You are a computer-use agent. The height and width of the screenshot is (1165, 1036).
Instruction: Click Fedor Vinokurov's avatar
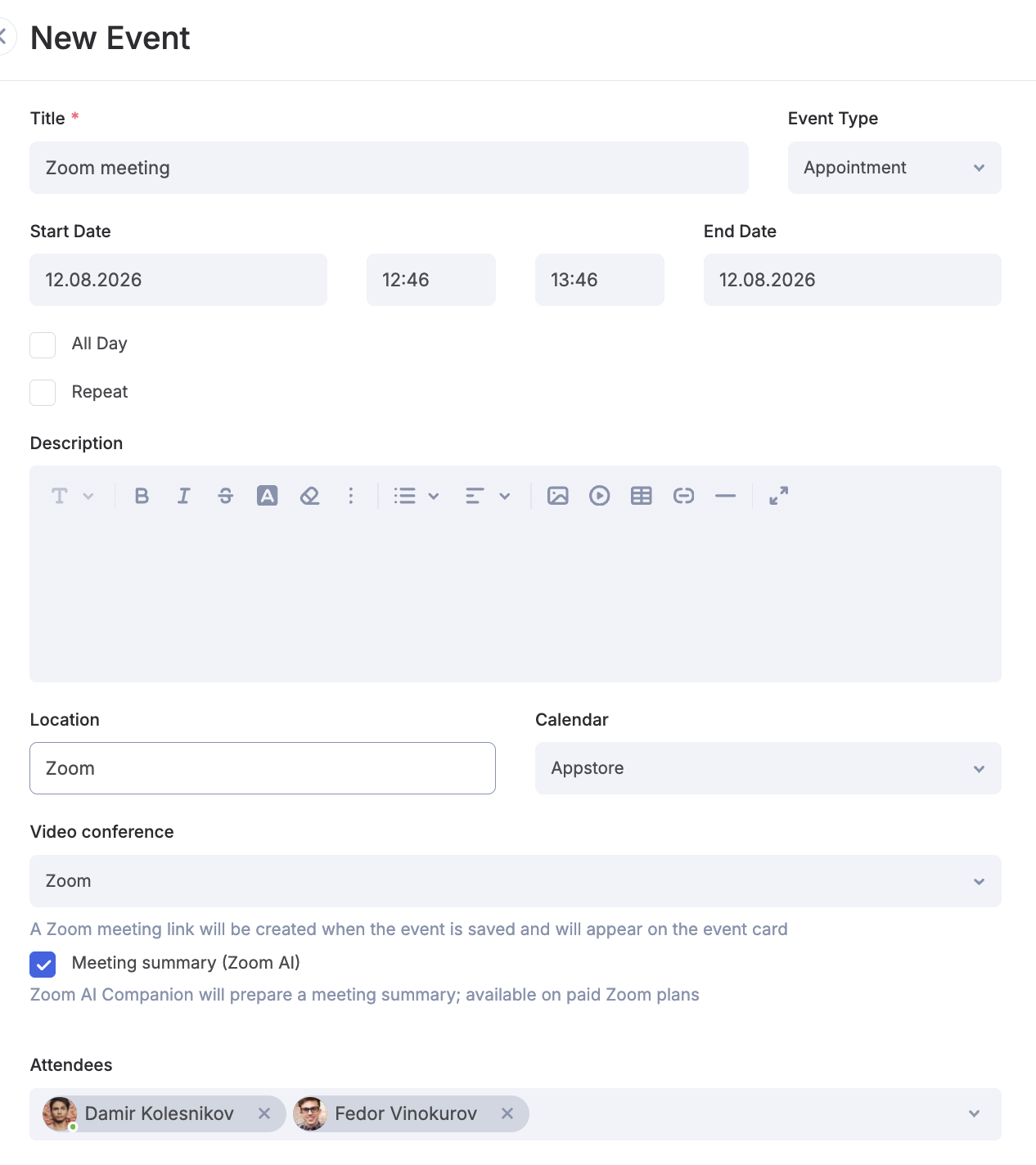click(x=310, y=1113)
